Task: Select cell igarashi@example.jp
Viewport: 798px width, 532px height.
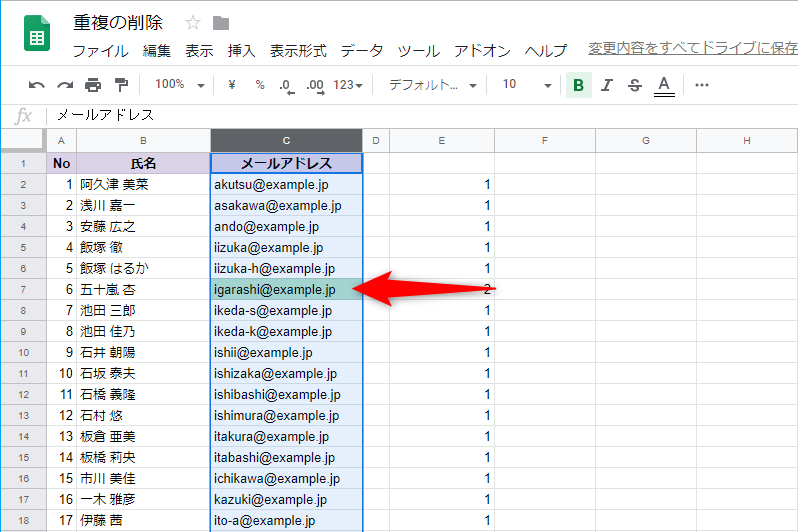Action: coord(287,290)
